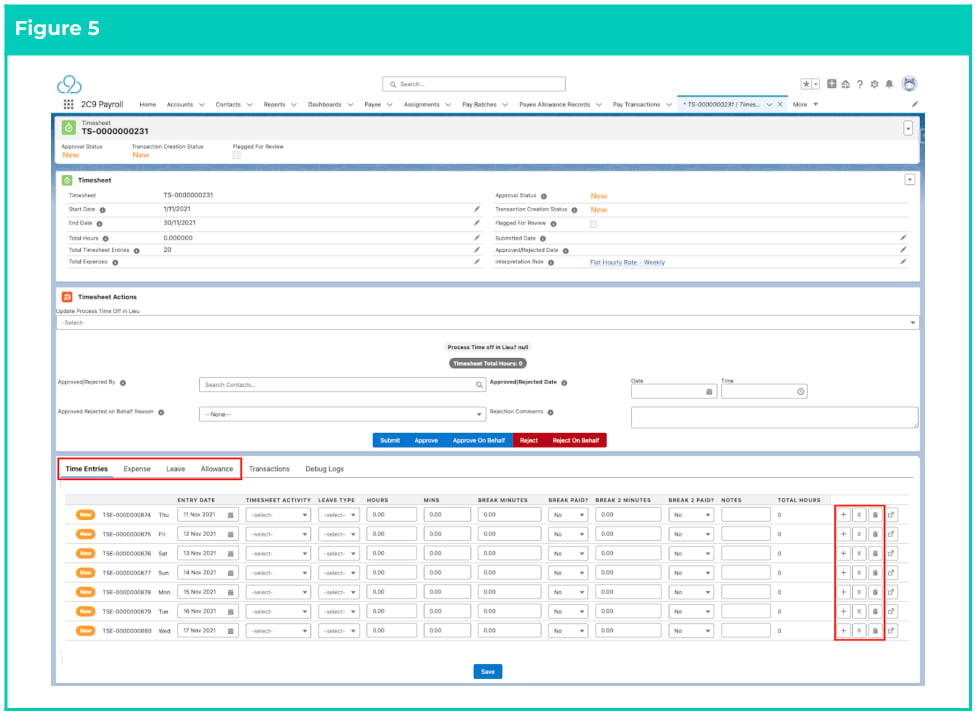This screenshot has width=976, height=715.
Task: Click the red Reject button
Action: (528, 440)
